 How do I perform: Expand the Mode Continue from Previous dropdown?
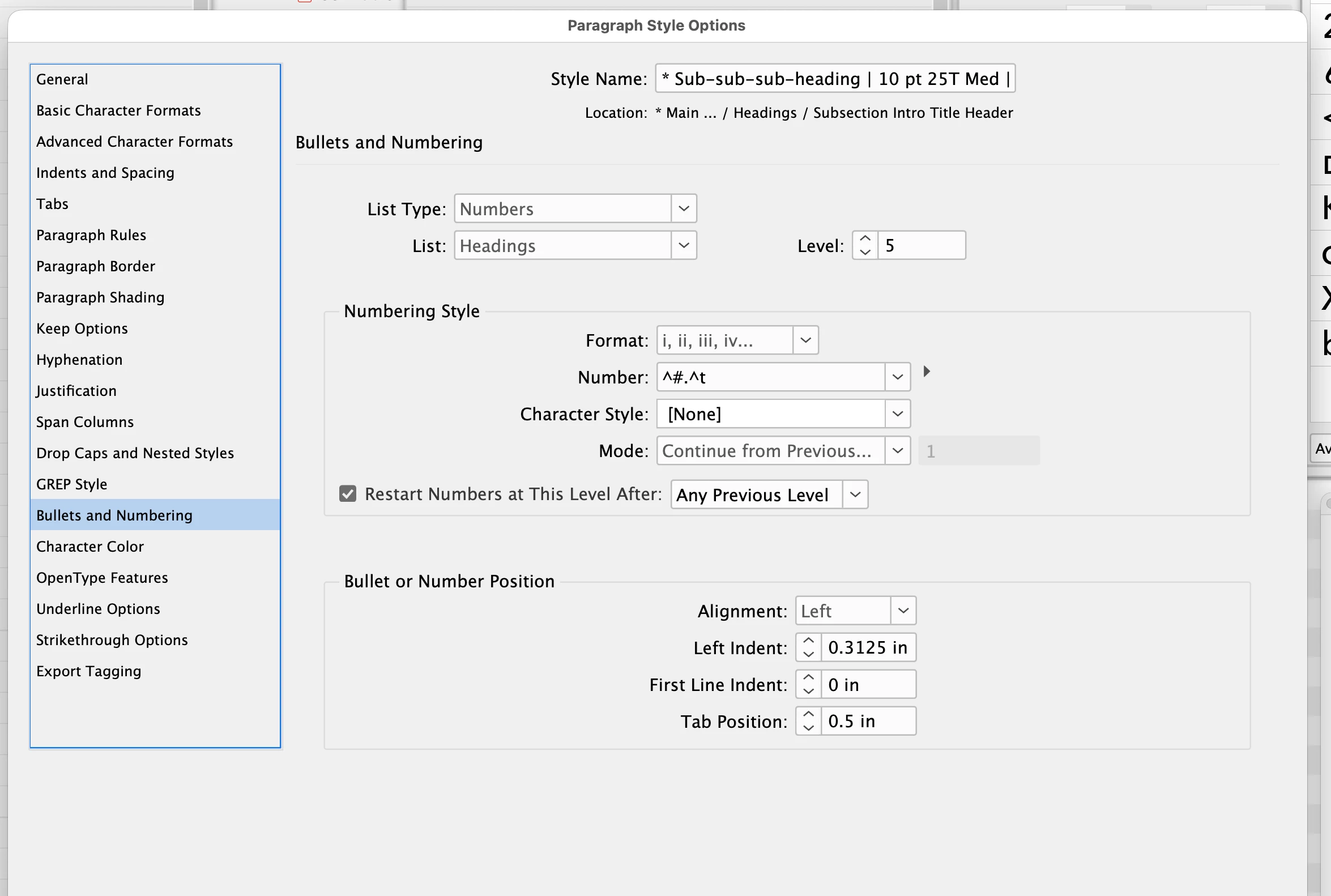(783, 451)
